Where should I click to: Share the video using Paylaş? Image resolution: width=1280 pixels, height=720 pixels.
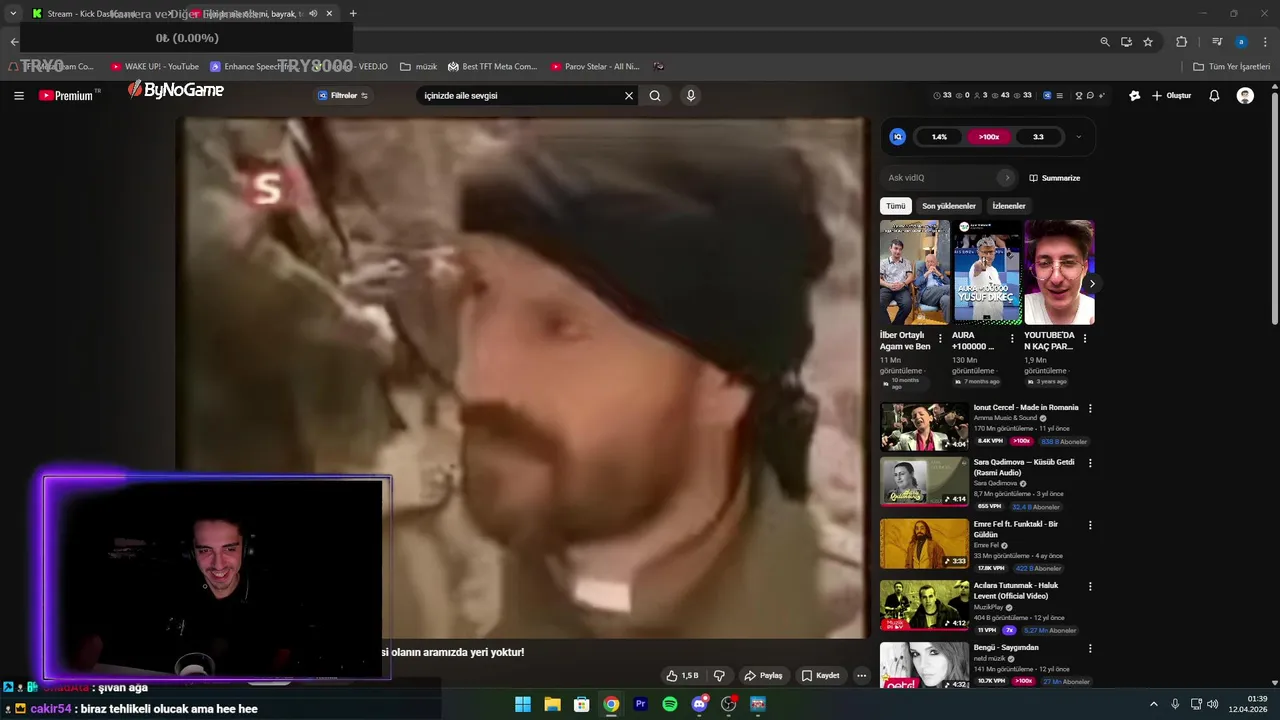pyautogui.click(x=763, y=676)
